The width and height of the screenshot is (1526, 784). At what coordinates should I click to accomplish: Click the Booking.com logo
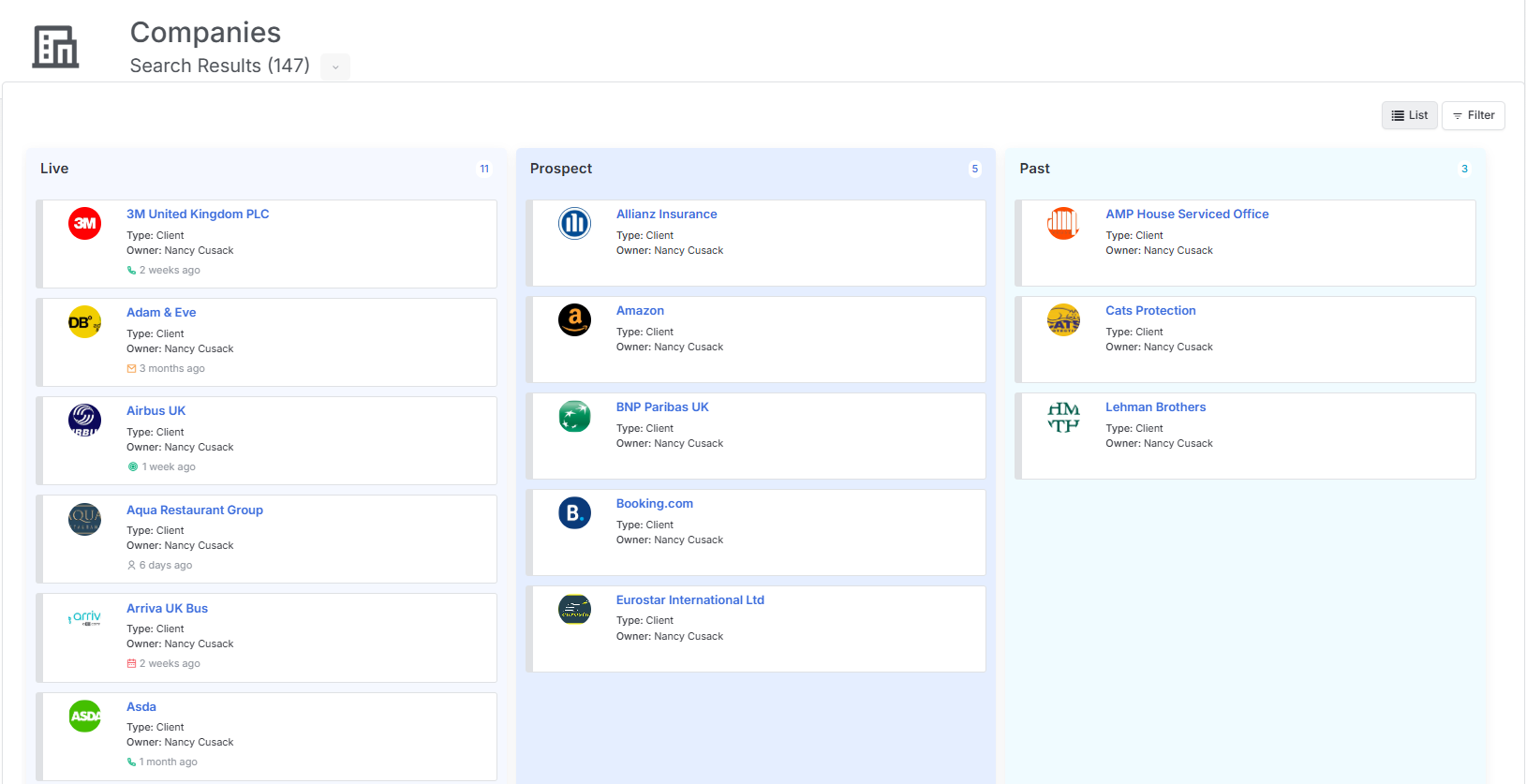click(x=574, y=512)
